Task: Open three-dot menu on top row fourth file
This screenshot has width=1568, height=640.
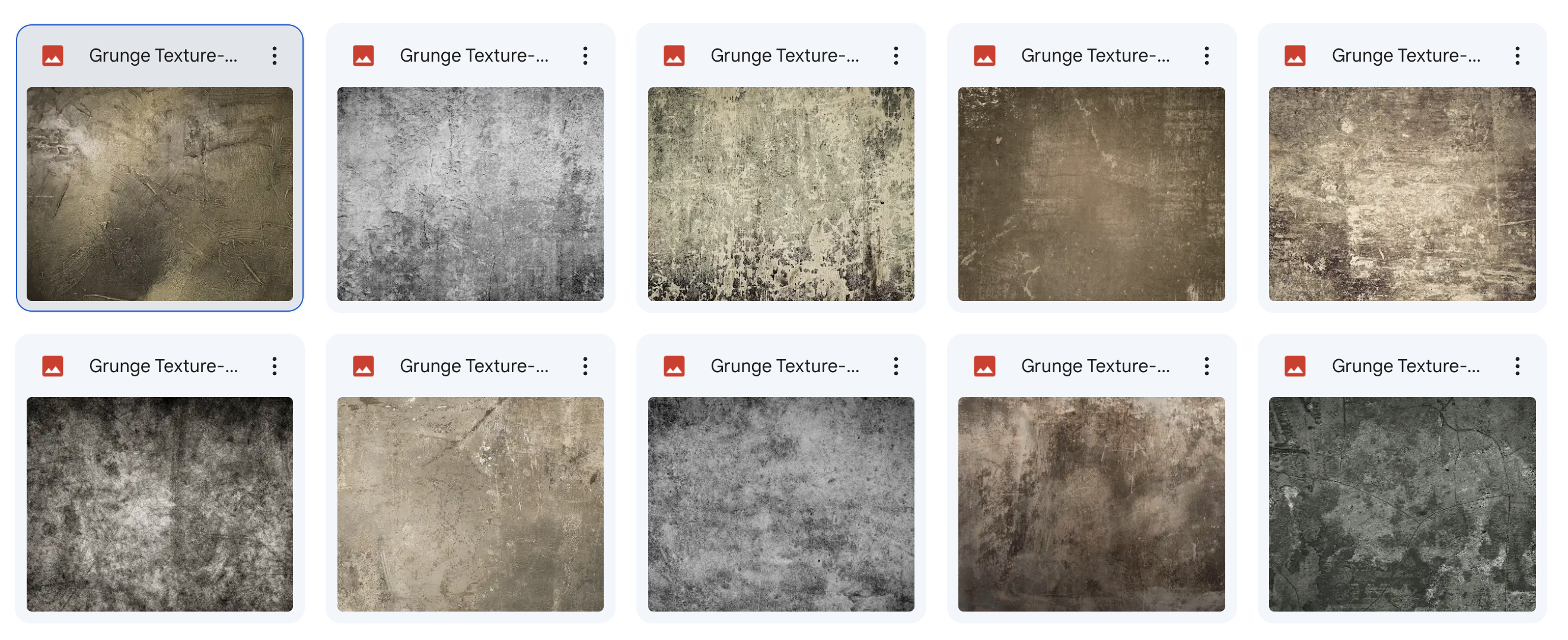Action: pos(1206,56)
